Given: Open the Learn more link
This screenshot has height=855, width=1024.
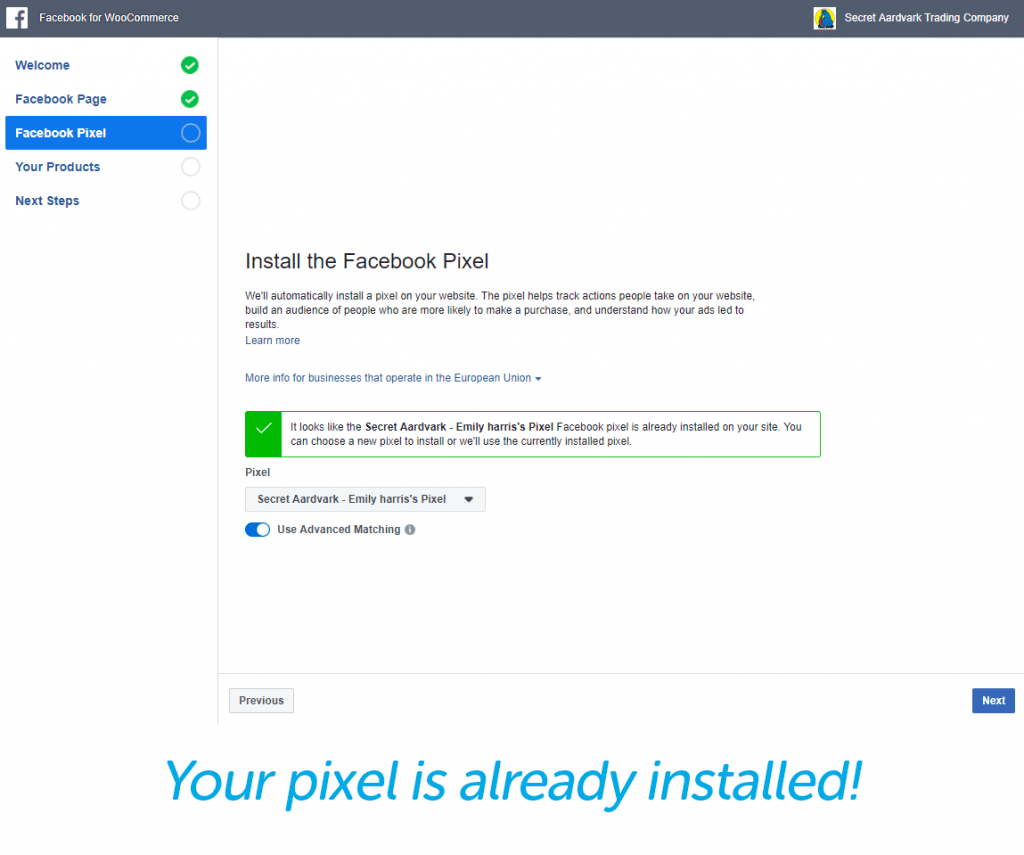Looking at the screenshot, I should (272, 340).
